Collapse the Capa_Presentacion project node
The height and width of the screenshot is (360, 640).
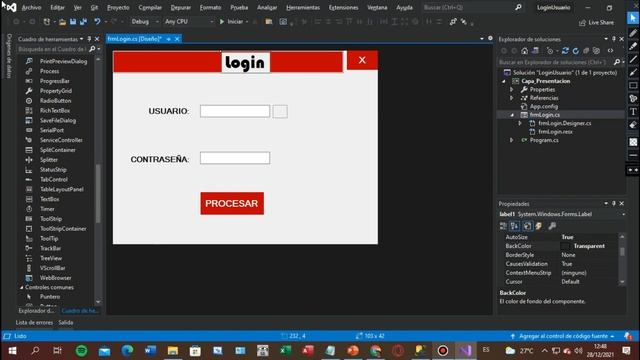coord(504,81)
